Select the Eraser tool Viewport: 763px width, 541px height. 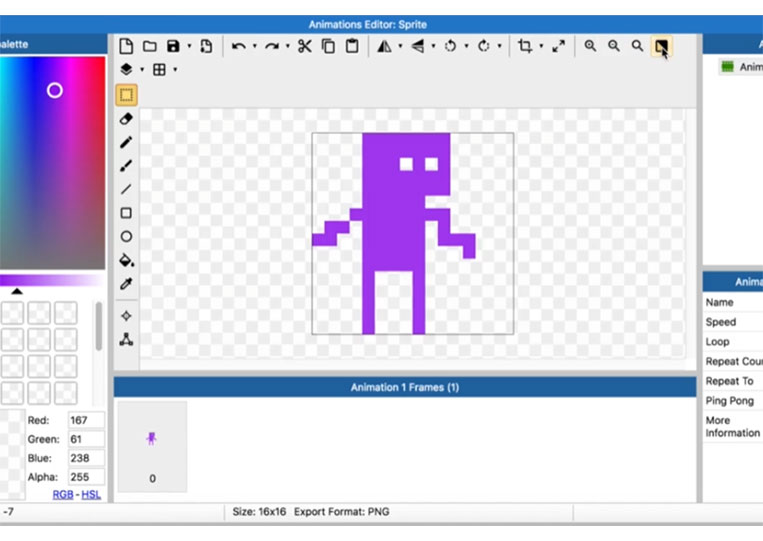(x=126, y=119)
